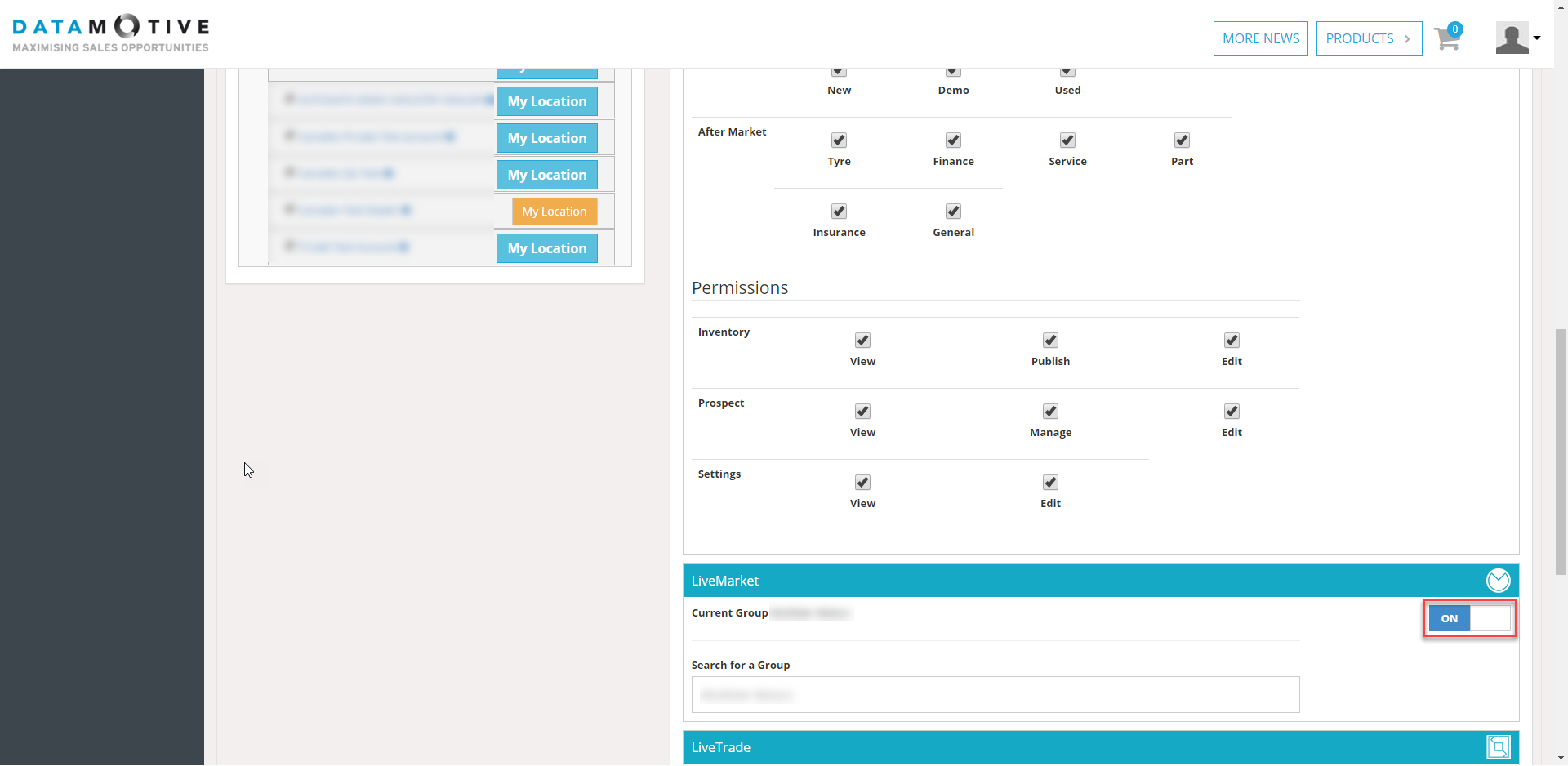Click the Current Group label
This screenshot has height=766, width=1568.
pos(730,613)
